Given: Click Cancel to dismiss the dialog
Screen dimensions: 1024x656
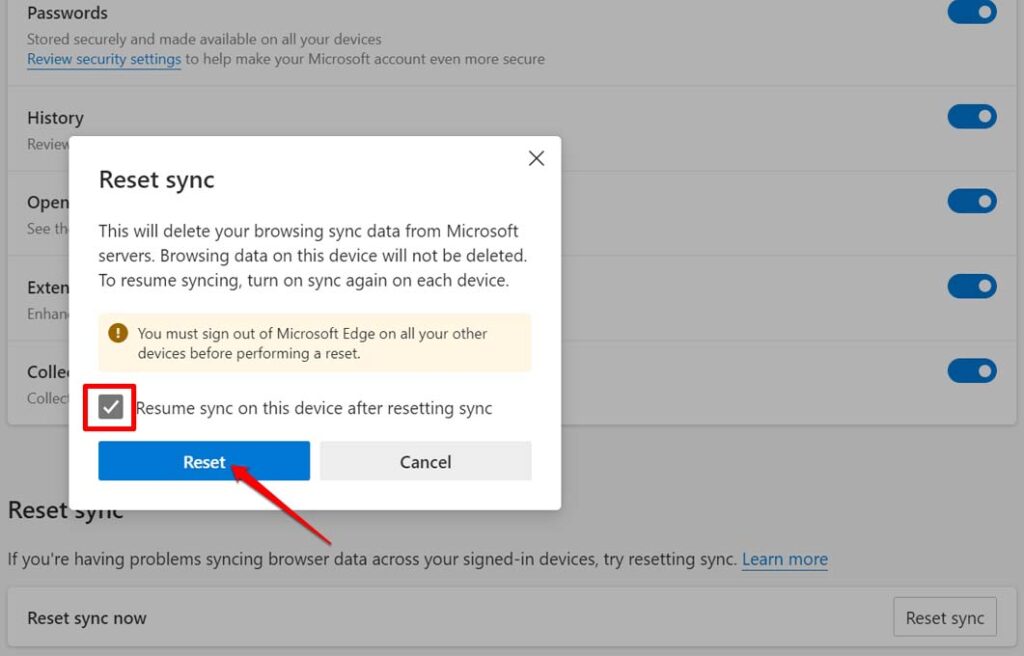Looking at the screenshot, I should [x=425, y=461].
